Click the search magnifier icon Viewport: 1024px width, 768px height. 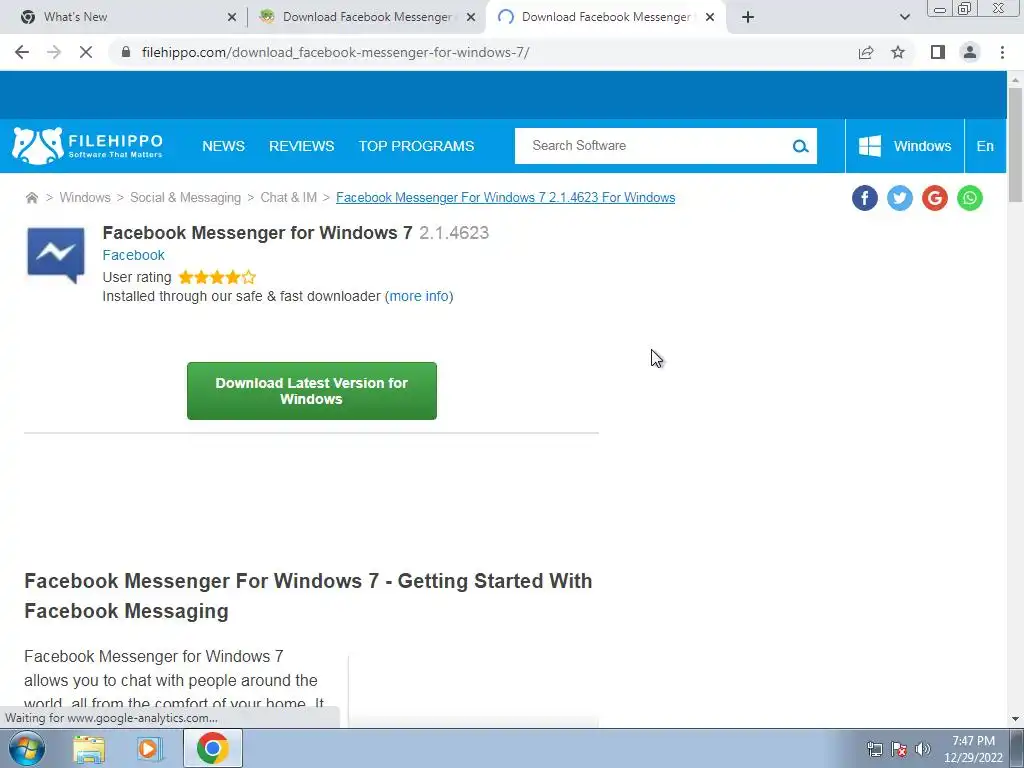pyautogui.click(x=801, y=146)
